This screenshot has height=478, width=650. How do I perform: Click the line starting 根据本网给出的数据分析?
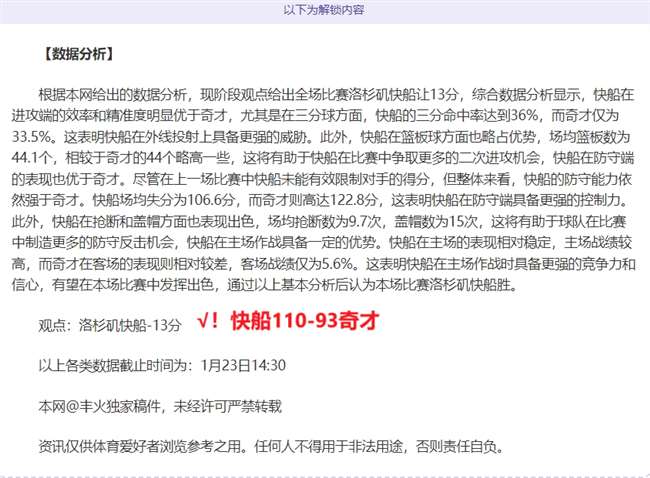(x=336, y=95)
